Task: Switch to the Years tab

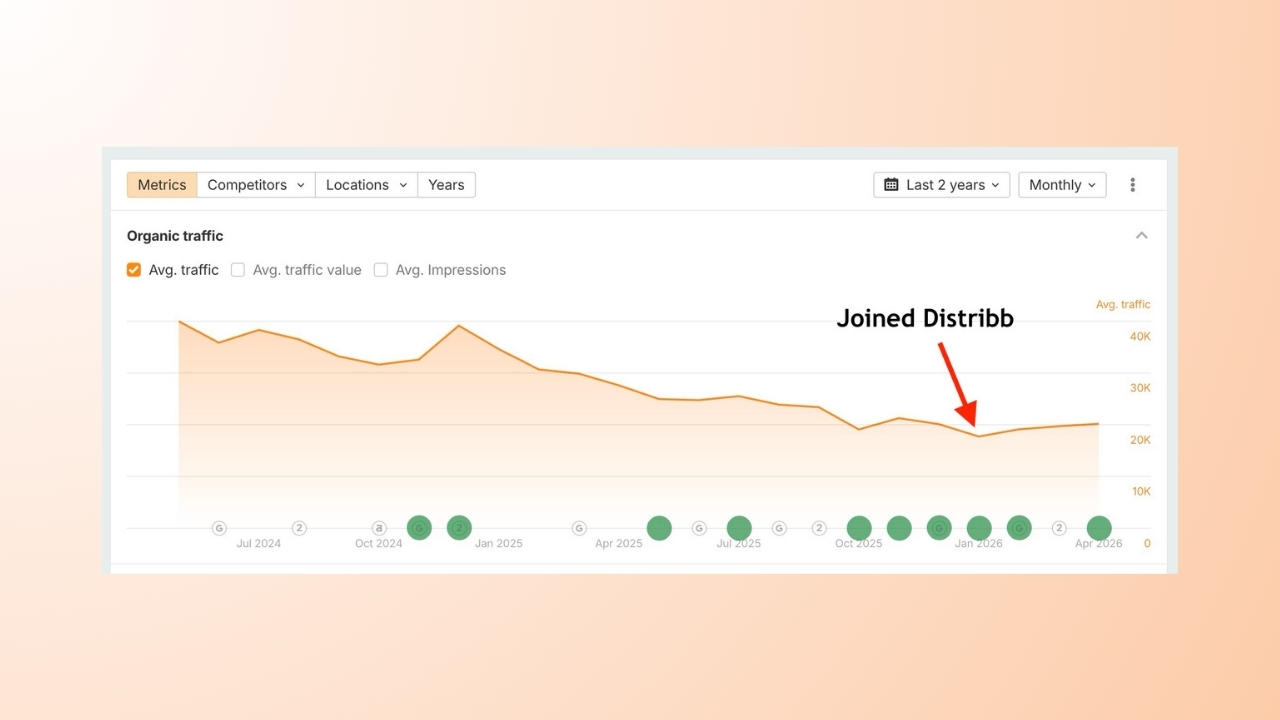Action: tap(446, 185)
